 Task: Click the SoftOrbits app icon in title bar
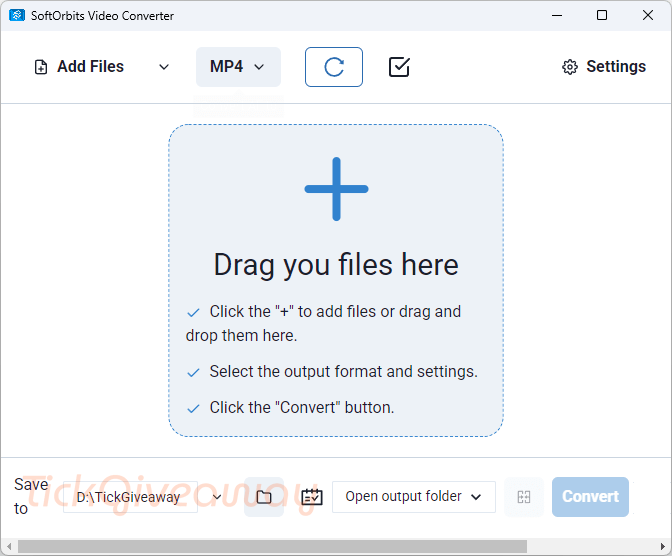[x=17, y=15]
